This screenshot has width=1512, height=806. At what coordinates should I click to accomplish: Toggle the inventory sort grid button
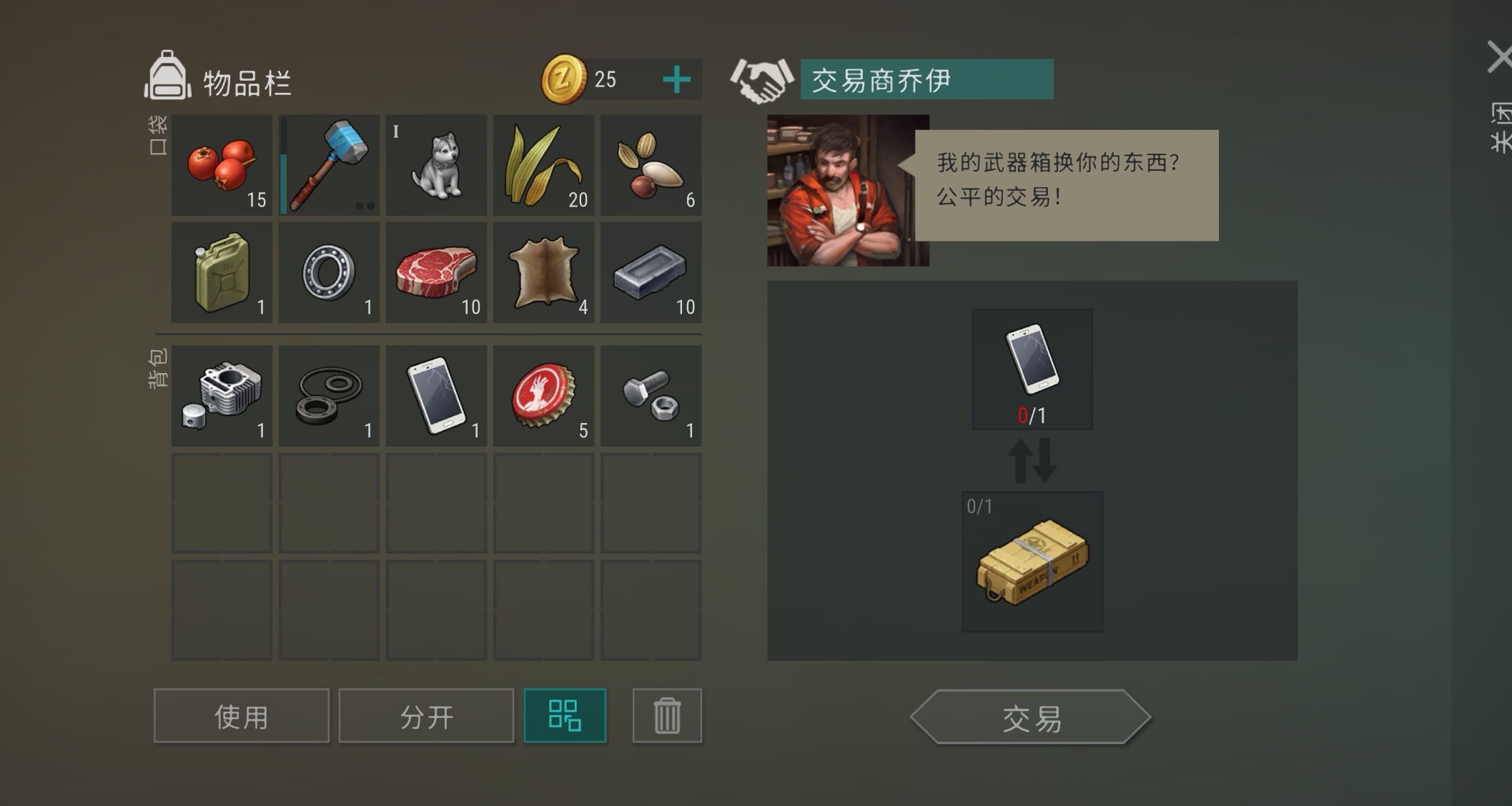pos(565,716)
